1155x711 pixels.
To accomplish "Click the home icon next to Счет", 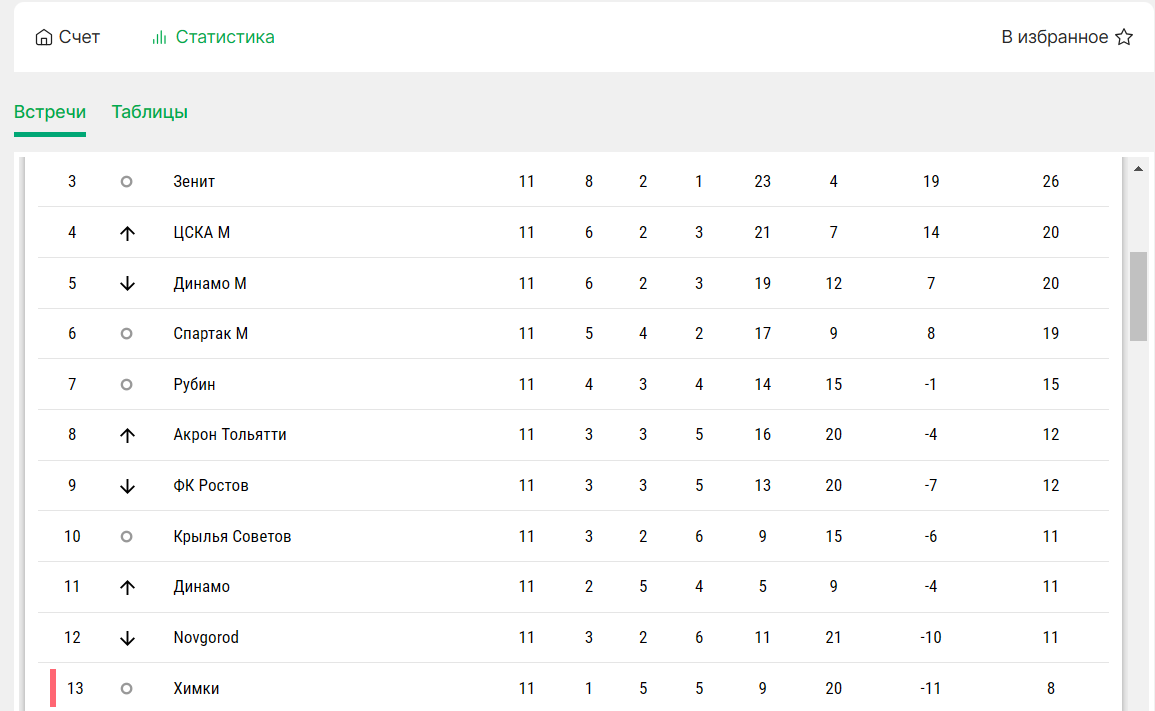I will pos(43,37).
